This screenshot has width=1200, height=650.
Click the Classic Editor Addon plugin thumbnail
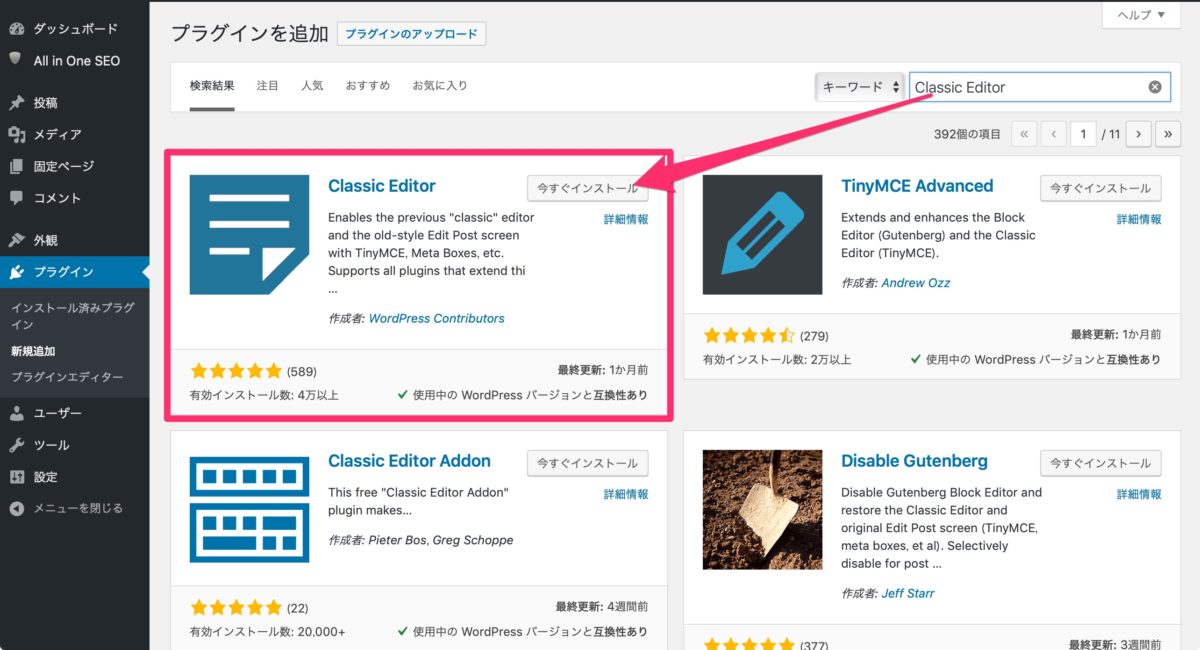click(249, 510)
